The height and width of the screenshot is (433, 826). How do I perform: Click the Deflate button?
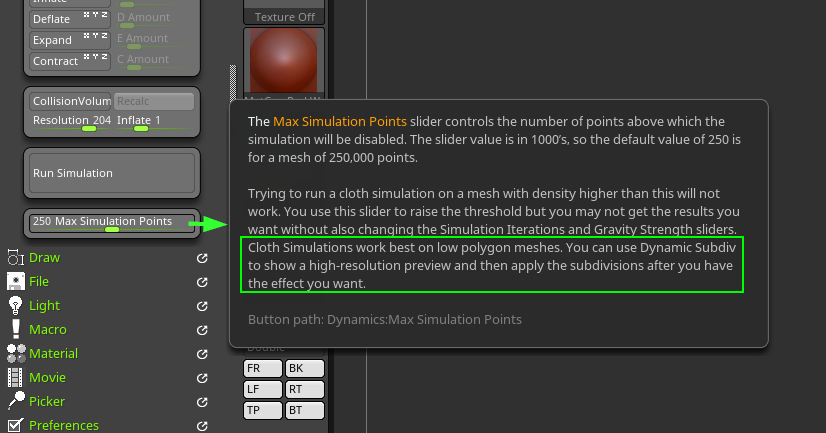70,19
